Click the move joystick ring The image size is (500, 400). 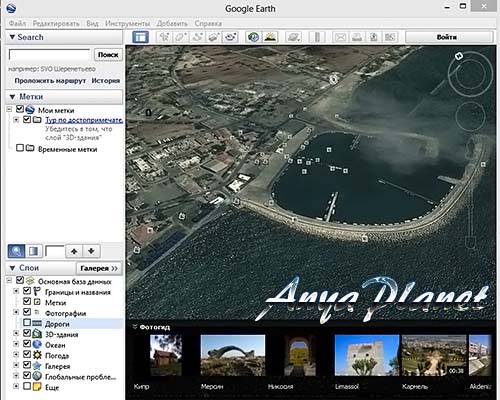(470, 116)
